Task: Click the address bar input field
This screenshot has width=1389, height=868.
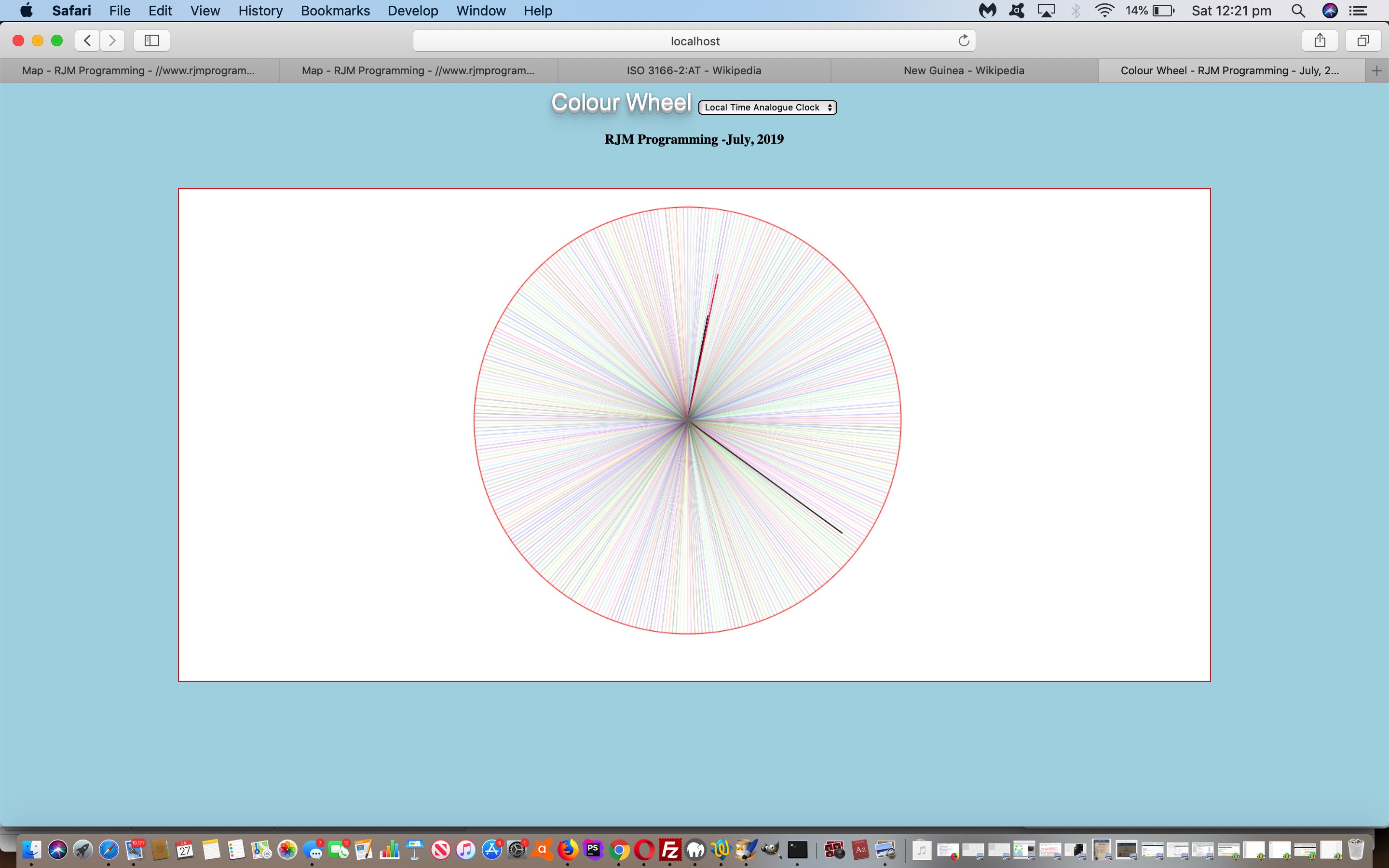Action: [693, 40]
